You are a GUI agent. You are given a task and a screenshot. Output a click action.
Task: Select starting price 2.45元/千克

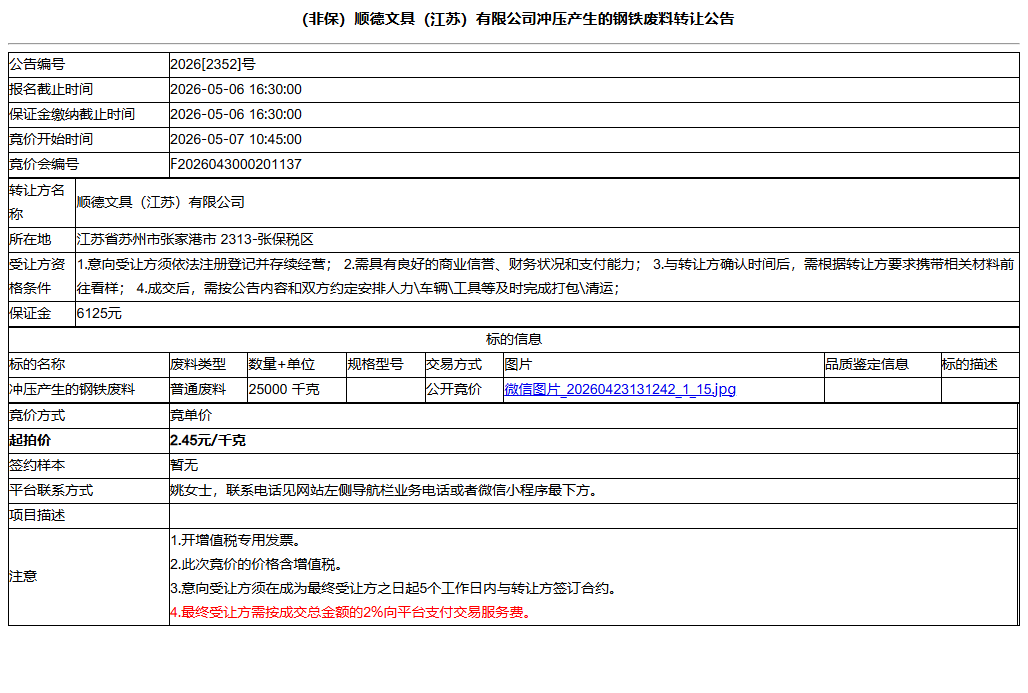click(208, 441)
